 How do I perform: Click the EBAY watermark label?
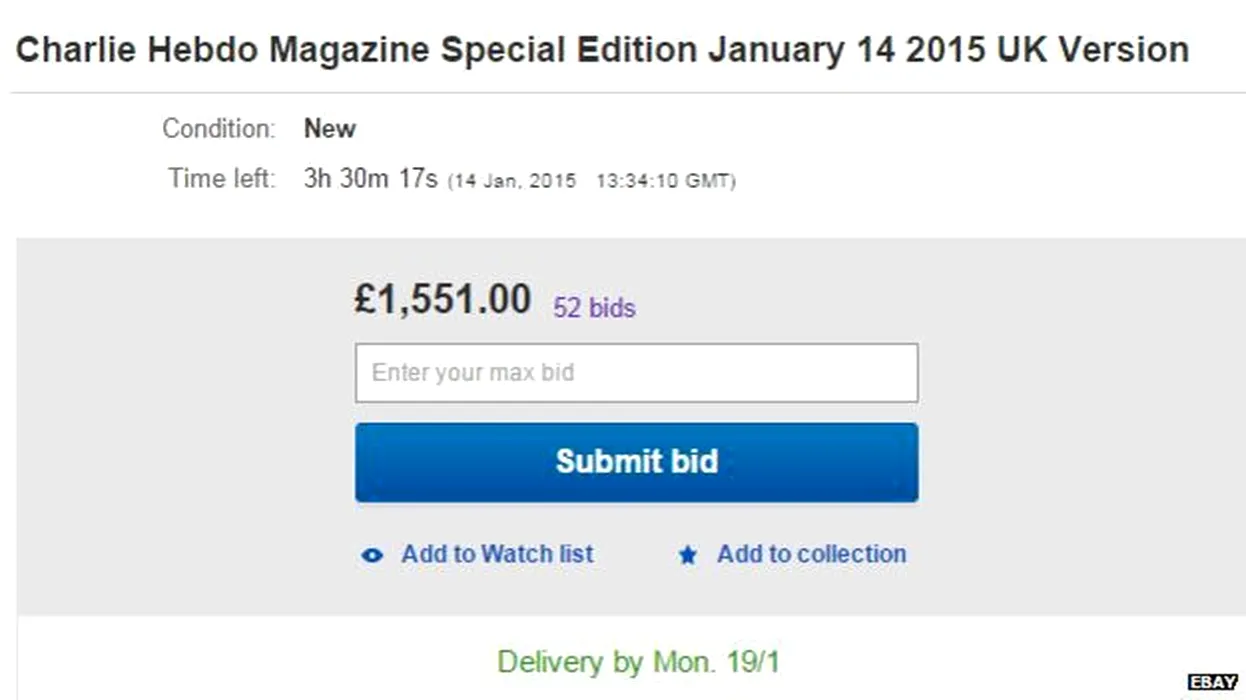click(x=1212, y=682)
